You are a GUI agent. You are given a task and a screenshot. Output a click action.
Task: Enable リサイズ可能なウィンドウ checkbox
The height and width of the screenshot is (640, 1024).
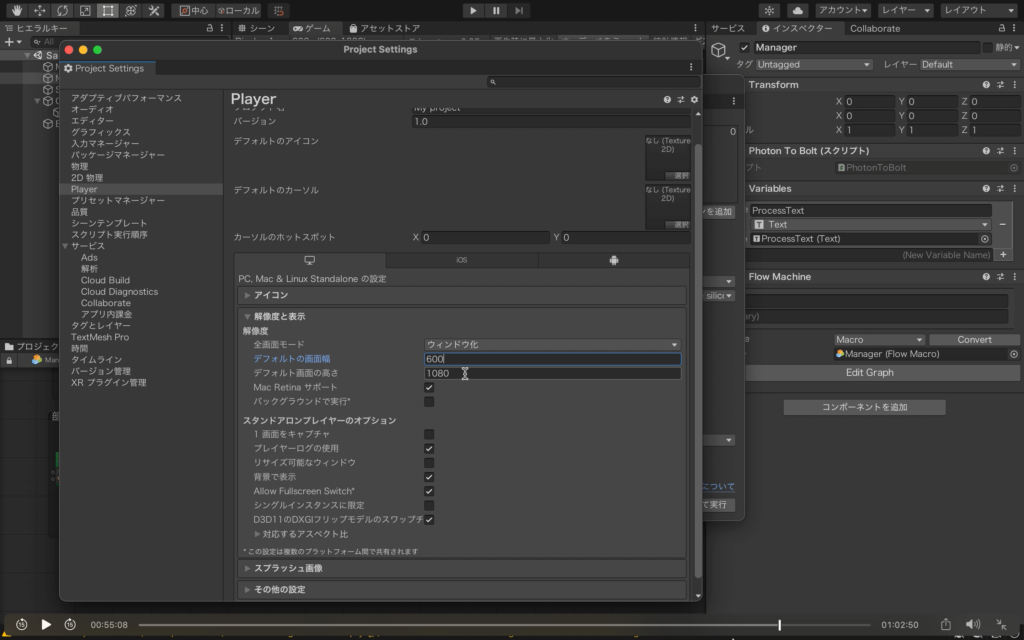coord(429,462)
